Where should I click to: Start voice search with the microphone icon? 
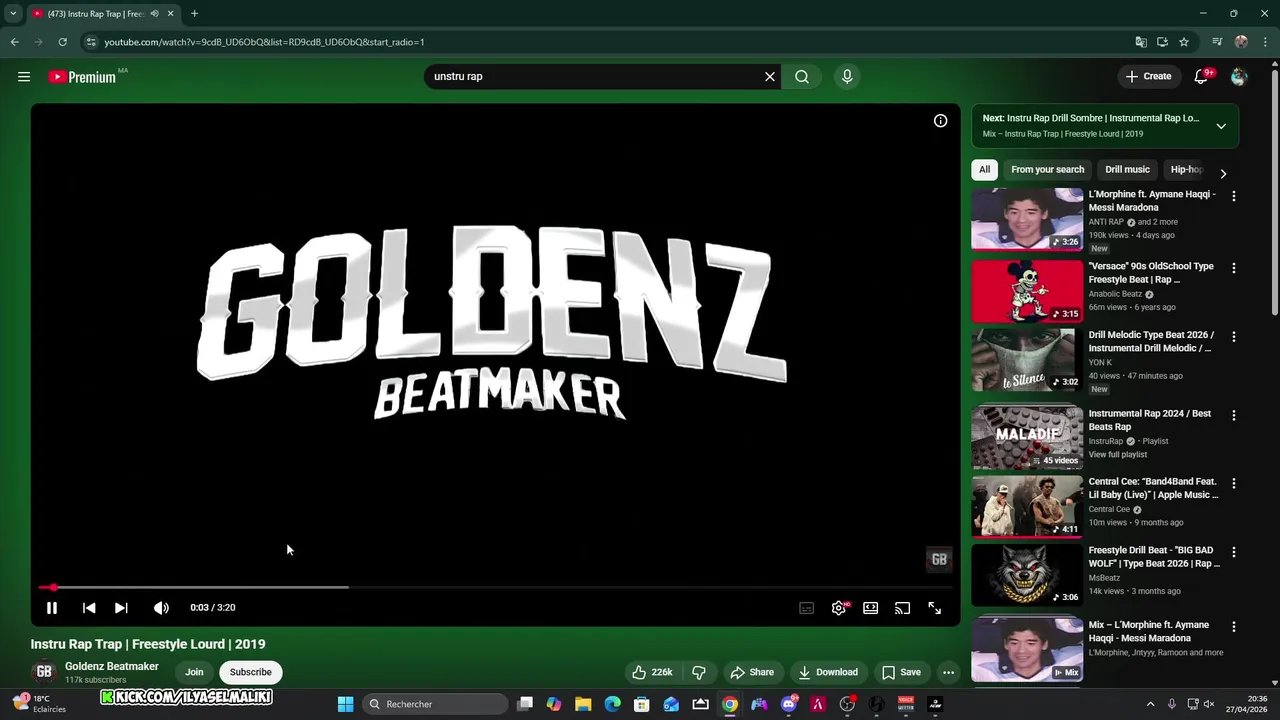click(847, 76)
